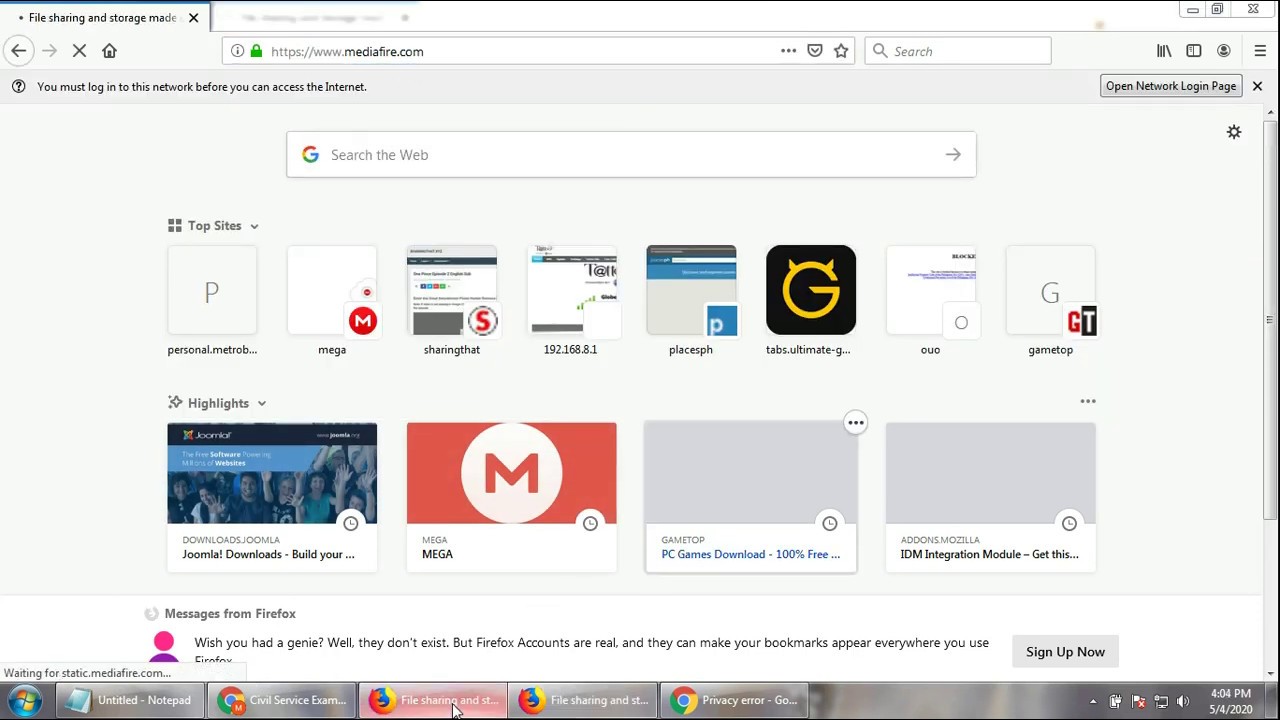Image resolution: width=1280 pixels, height=720 pixels.
Task: Open gametop top site tile
Action: (x=1050, y=301)
